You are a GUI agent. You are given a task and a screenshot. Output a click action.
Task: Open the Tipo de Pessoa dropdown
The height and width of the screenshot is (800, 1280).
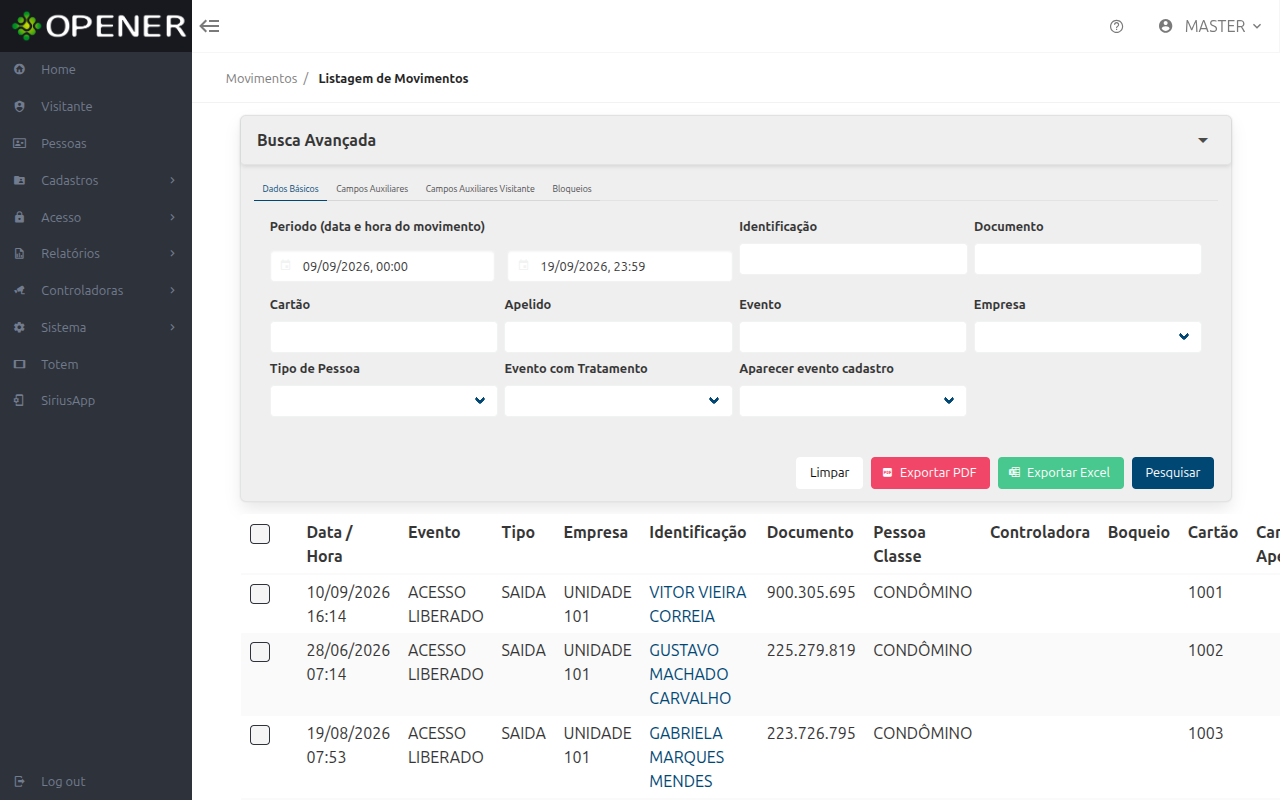pos(383,401)
